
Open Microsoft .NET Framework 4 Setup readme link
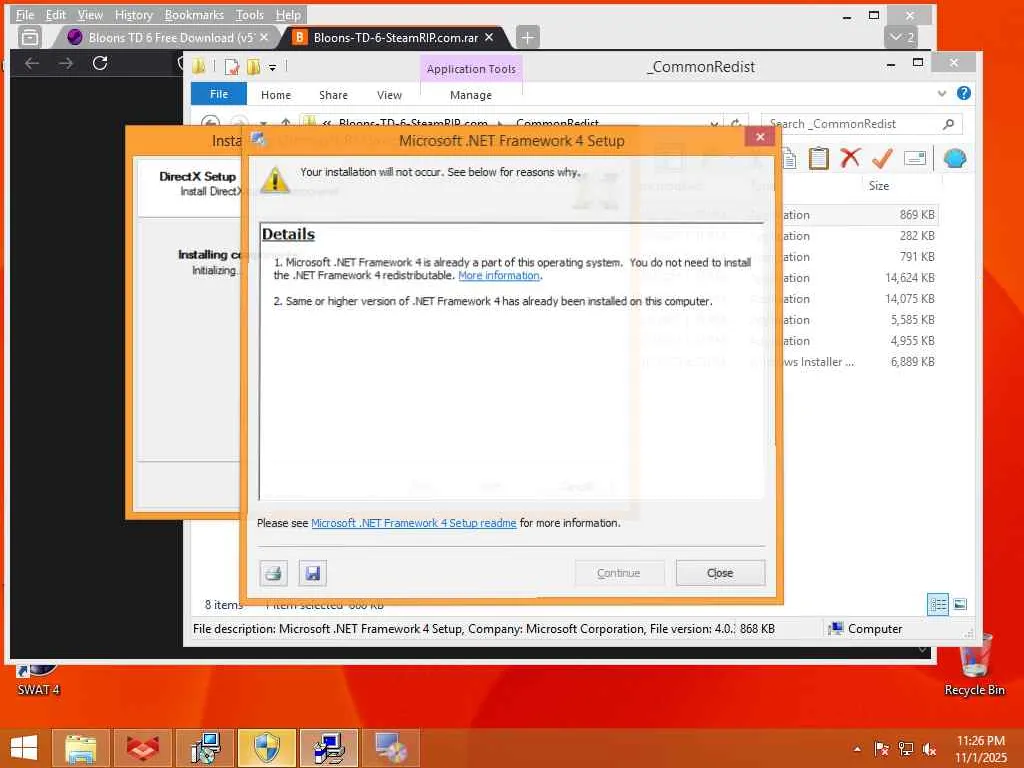(413, 523)
